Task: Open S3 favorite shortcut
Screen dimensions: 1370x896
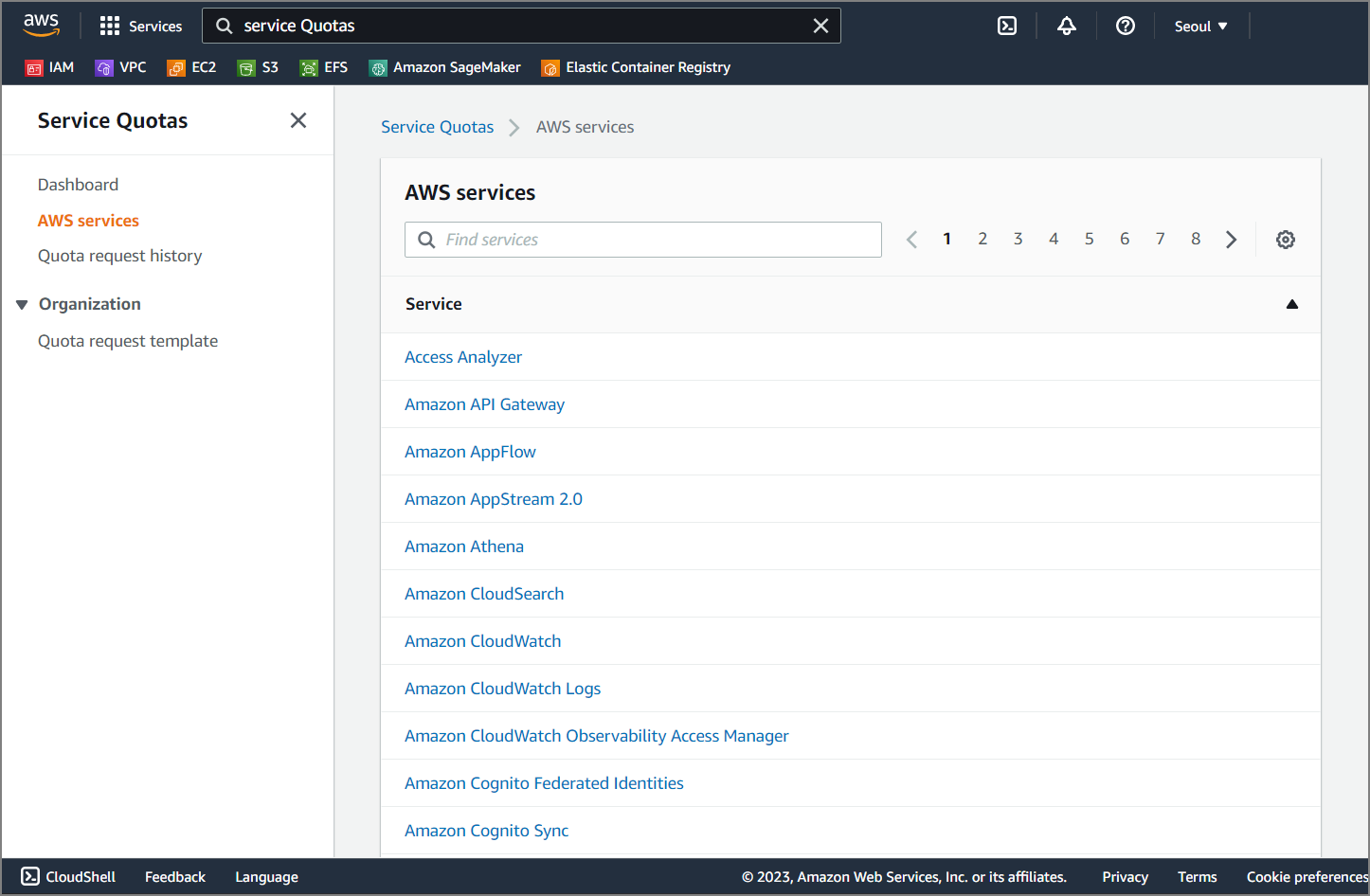Action: tap(258, 67)
